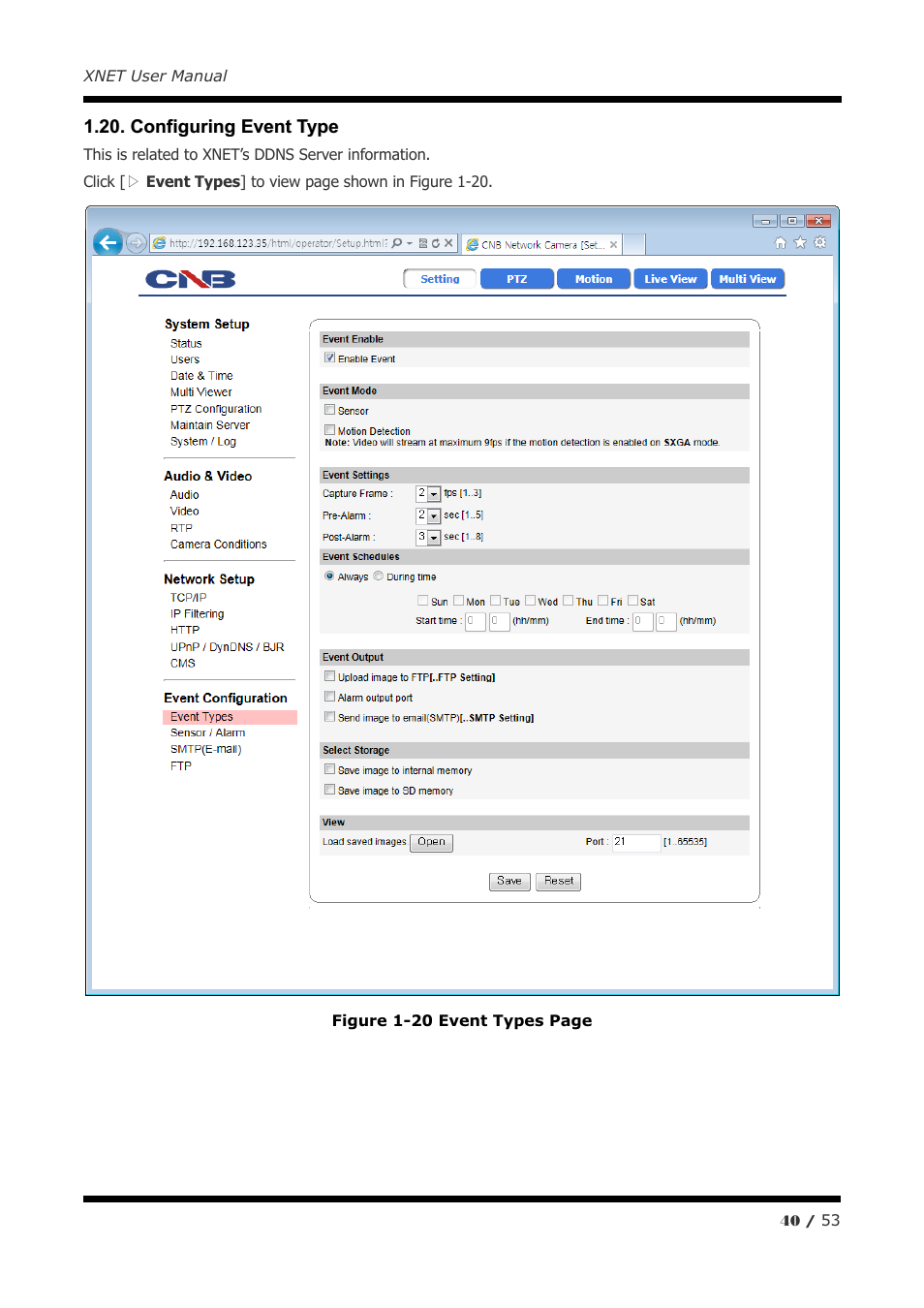Click the stop loading X icon in the address bar
This screenshot has height=1308, width=924.
[448, 243]
